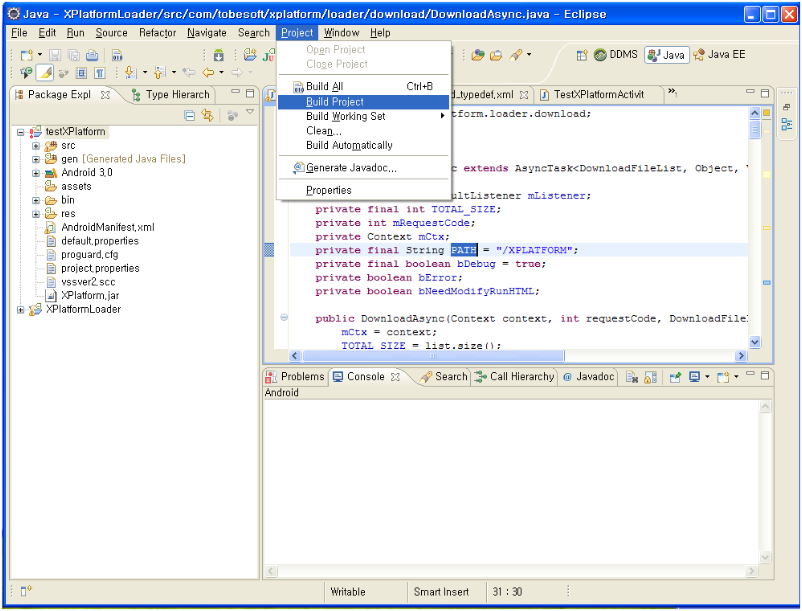Show hidden editor tabs list chevron

pos(673,92)
